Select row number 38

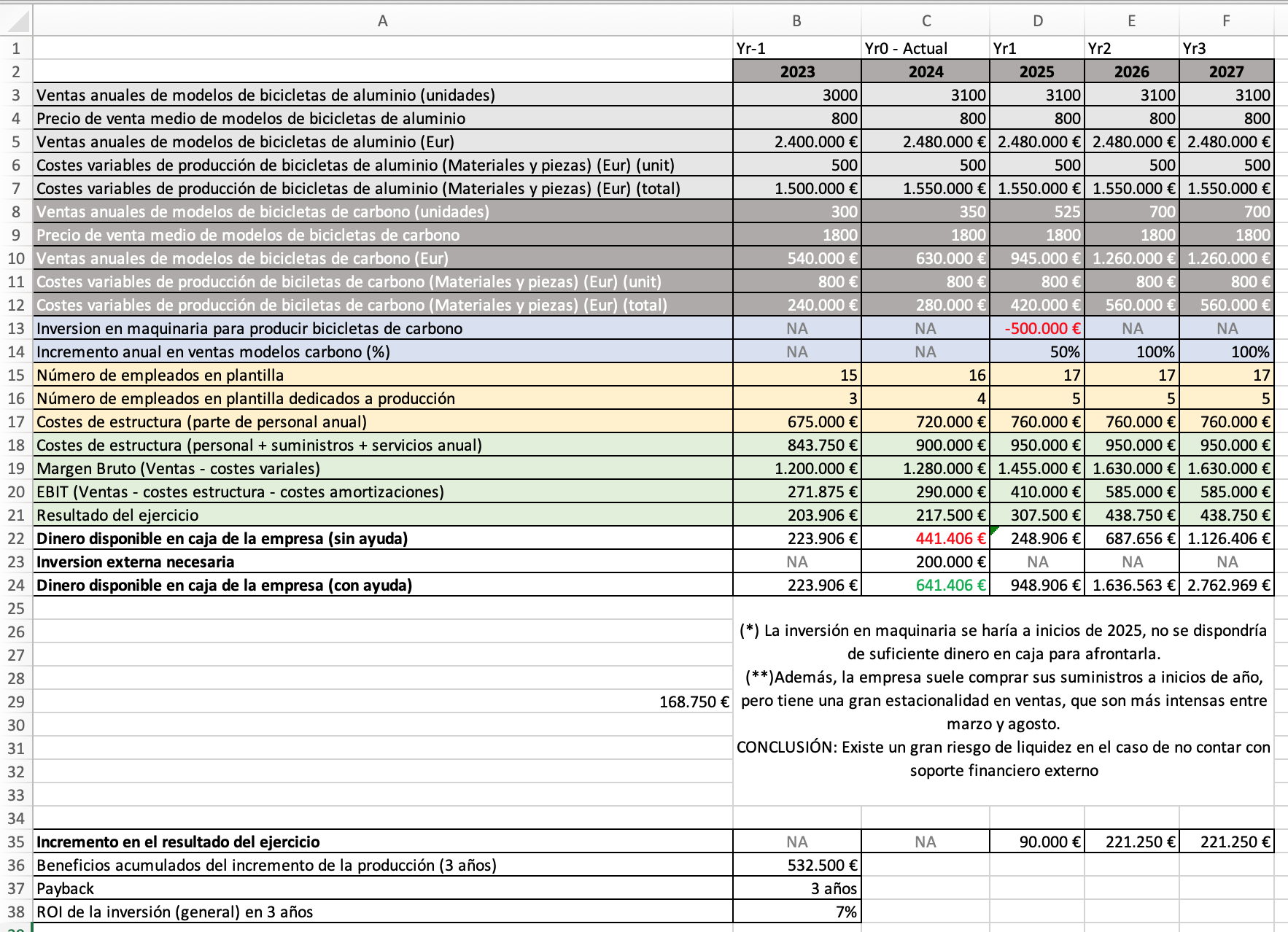click(x=15, y=912)
